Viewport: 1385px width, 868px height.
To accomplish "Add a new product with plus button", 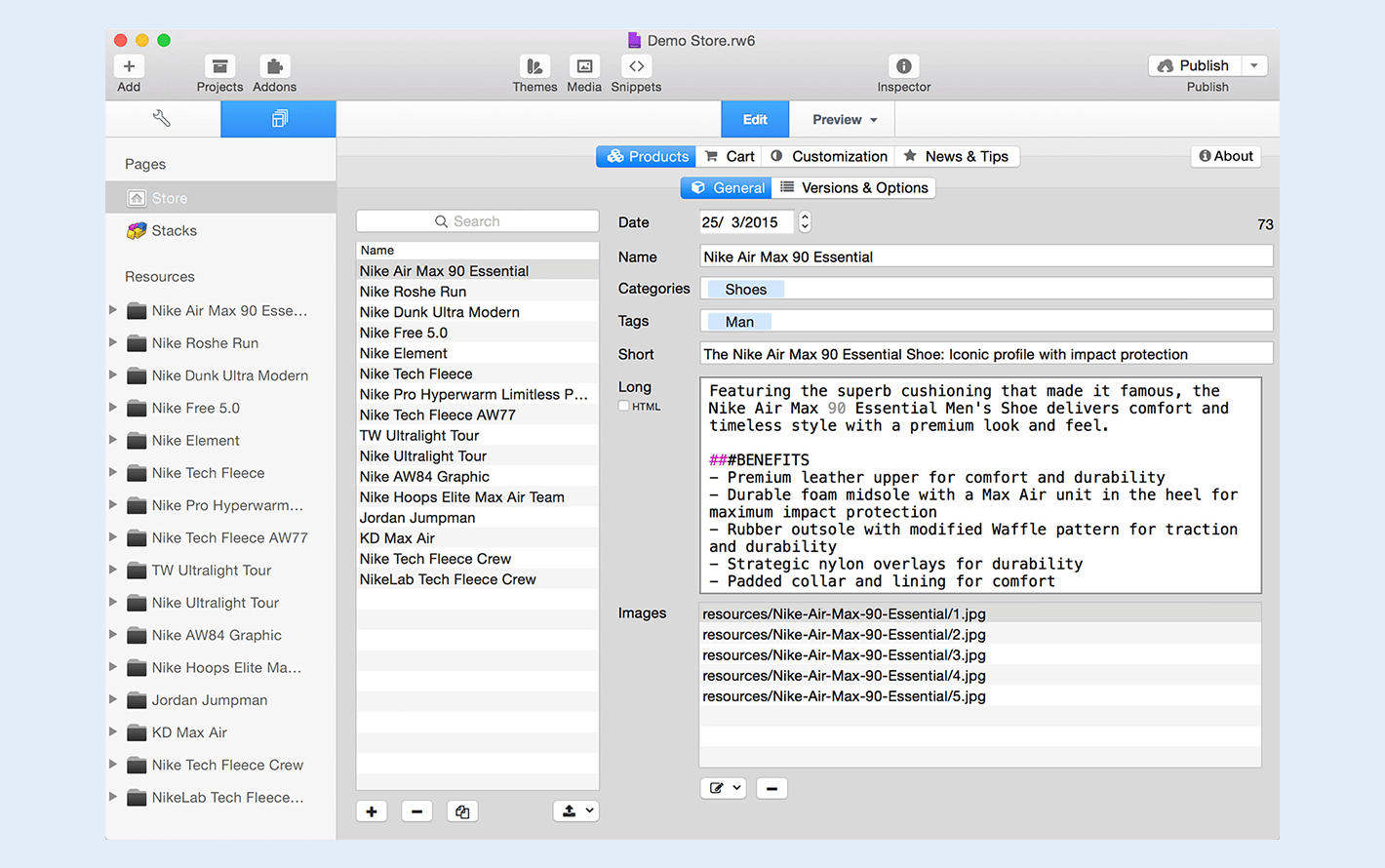I will (x=372, y=811).
